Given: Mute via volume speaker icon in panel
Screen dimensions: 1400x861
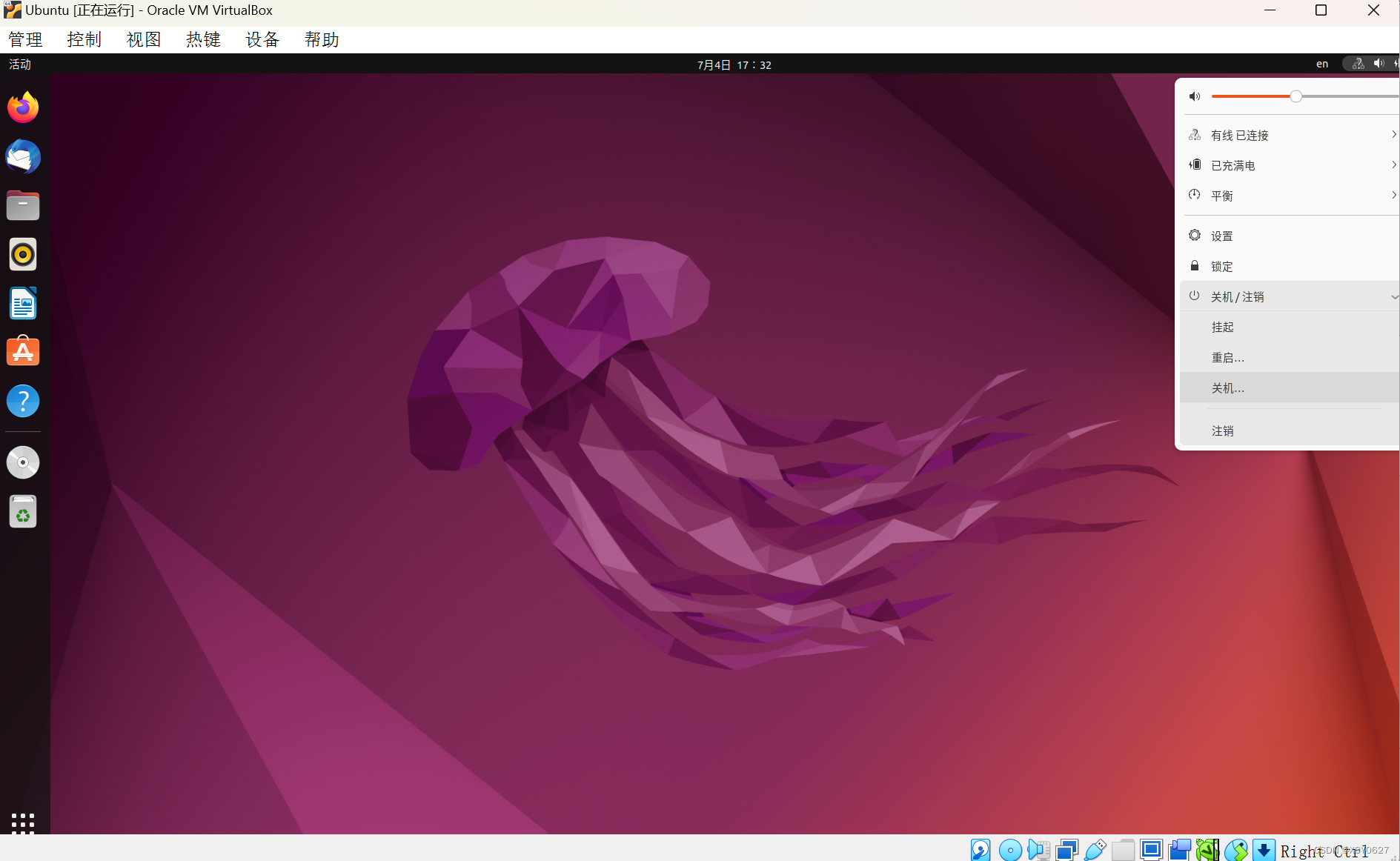Looking at the screenshot, I should point(1195,96).
